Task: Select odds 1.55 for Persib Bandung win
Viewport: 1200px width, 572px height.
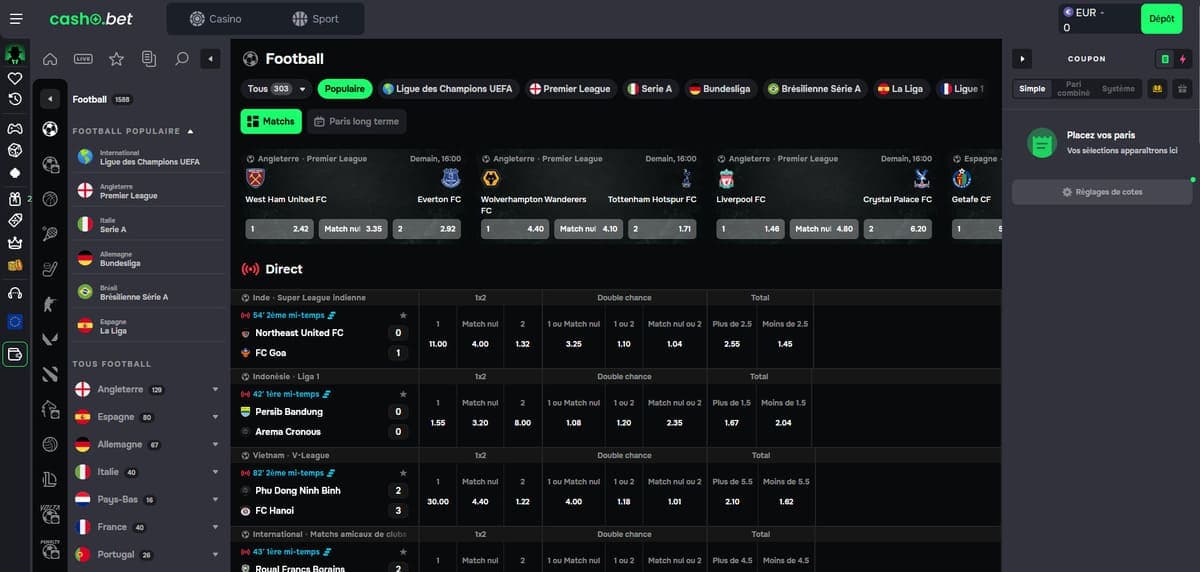Action: coord(438,423)
